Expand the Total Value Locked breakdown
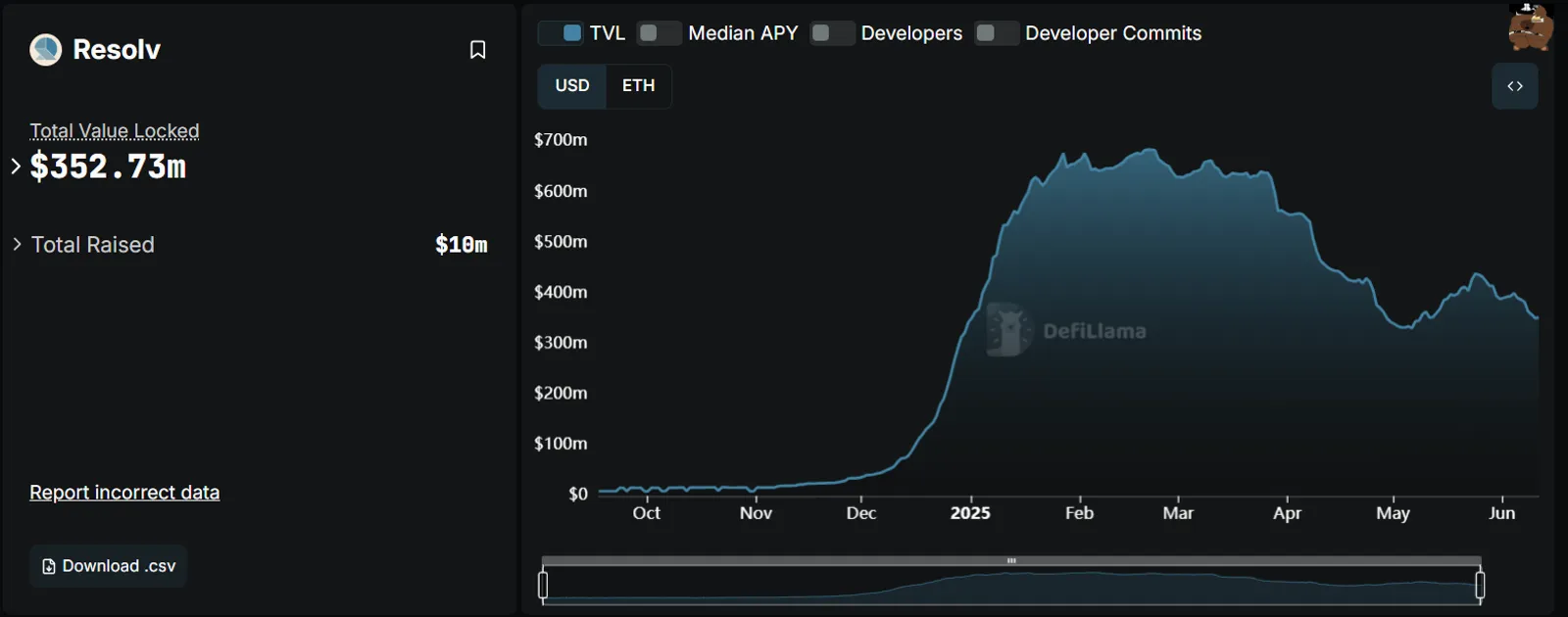Screen dimensions: 1568x617 pyautogui.click(x=16, y=166)
